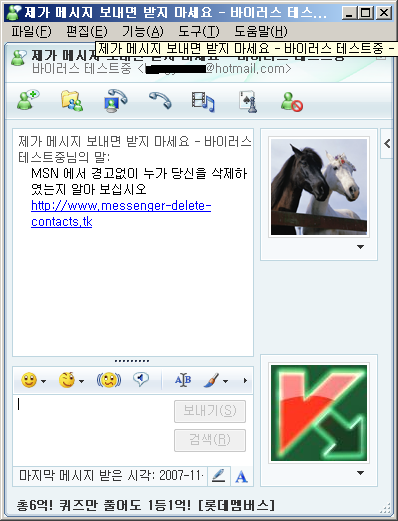The image size is (398, 521).
Task: Open the share files folder icon
Action: click(72, 101)
